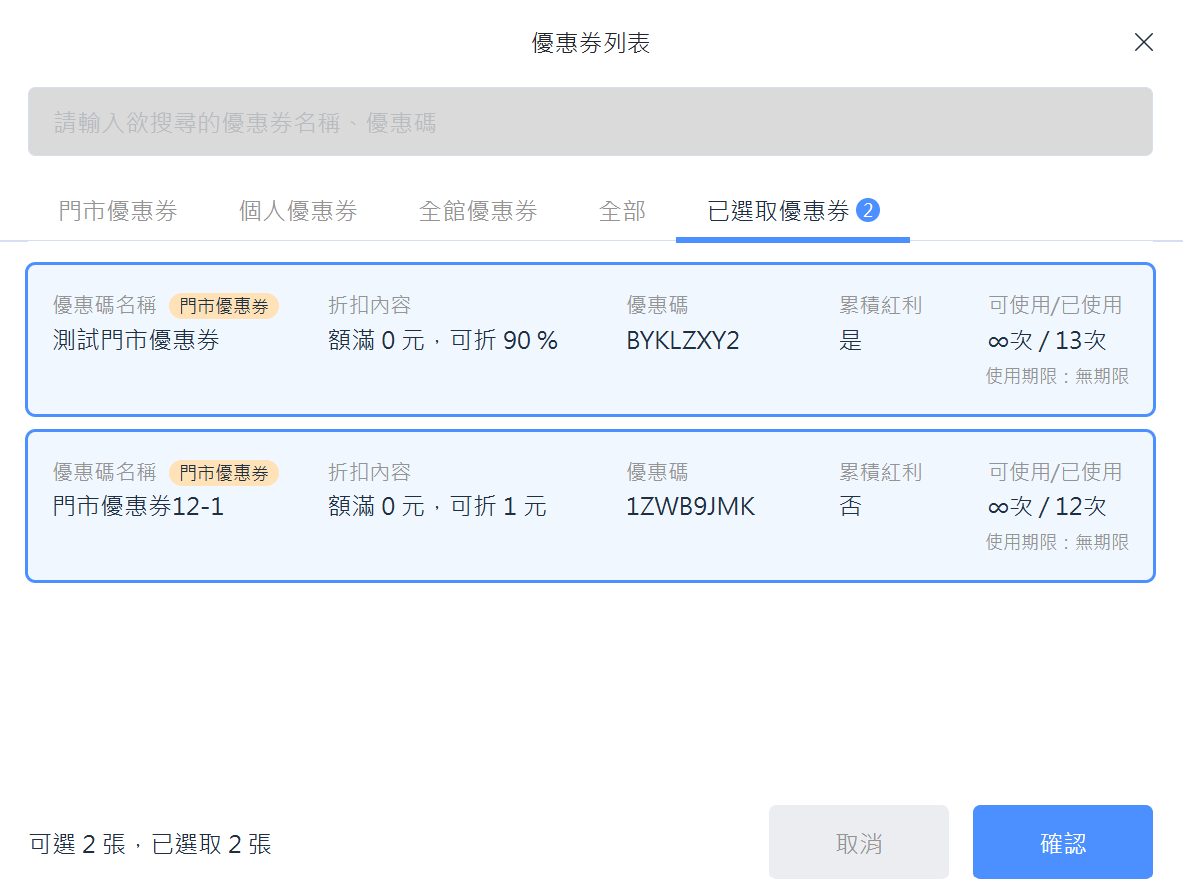This screenshot has width=1183, height=880.
Task: Click the 門市優惠券 tag on second coupon
Action: point(224,472)
